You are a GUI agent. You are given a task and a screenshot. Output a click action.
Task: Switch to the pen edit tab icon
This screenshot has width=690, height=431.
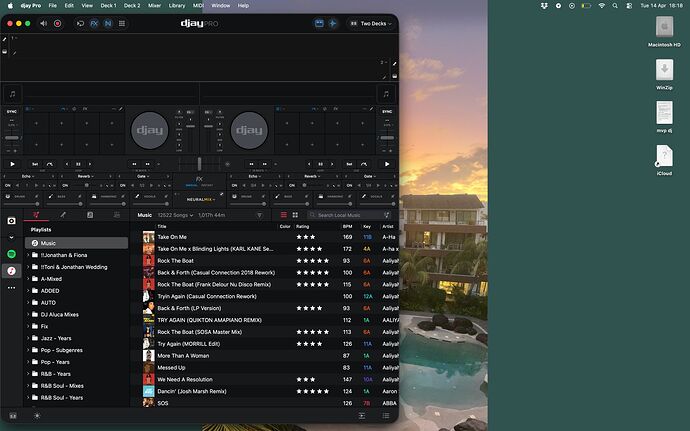(63, 215)
